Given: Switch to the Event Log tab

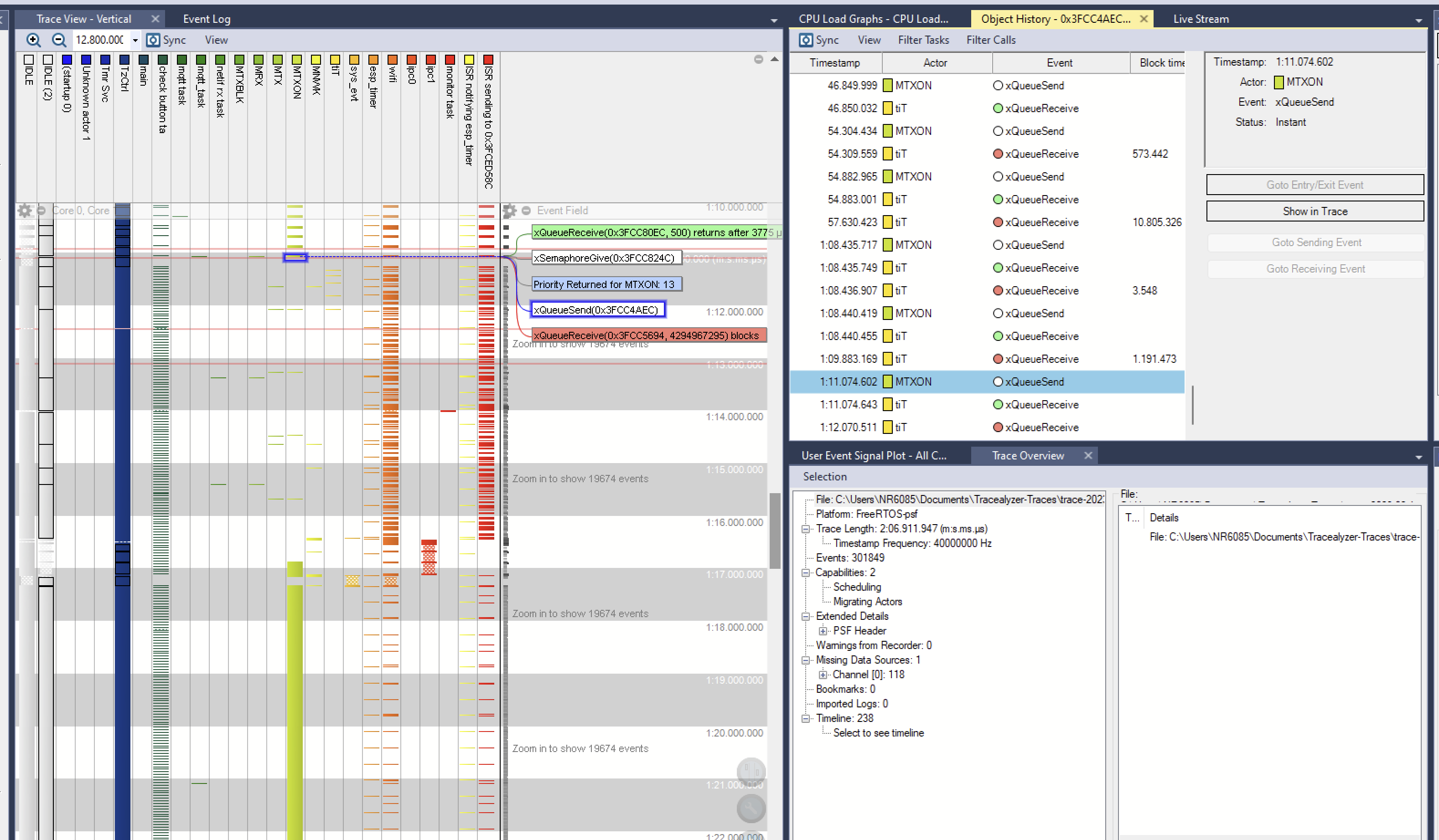Looking at the screenshot, I should (x=207, y=19).
